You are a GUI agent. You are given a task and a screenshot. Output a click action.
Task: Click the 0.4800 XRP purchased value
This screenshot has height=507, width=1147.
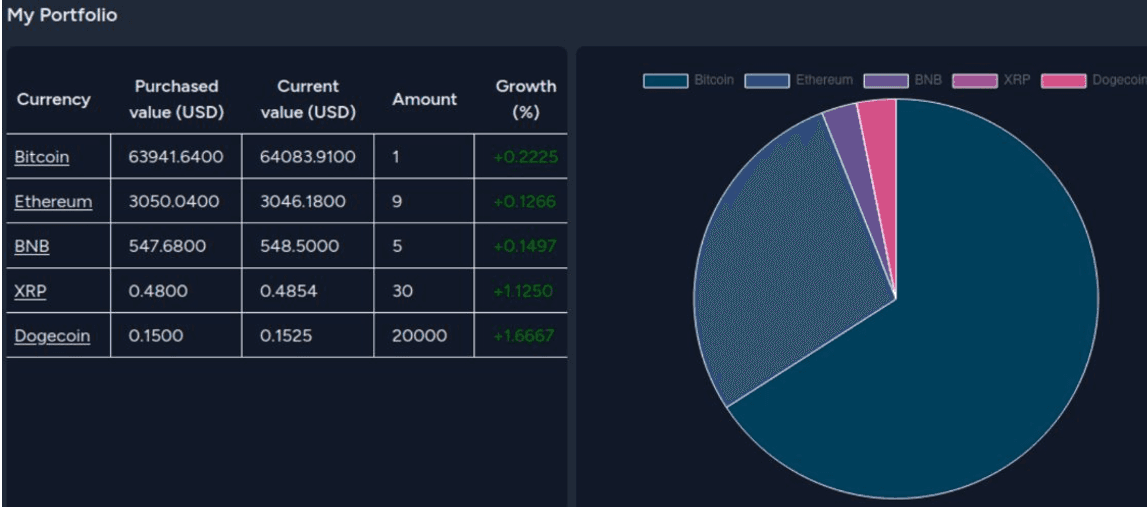[x=158, y=291]
